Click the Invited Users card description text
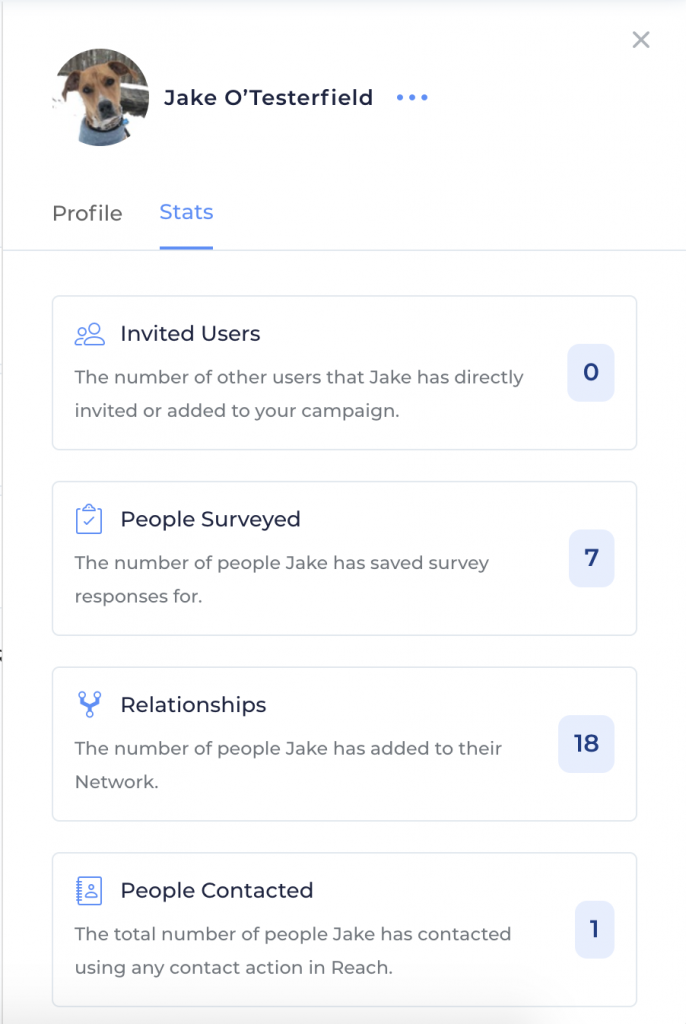Screen dimensions: 686x1024 299,394
